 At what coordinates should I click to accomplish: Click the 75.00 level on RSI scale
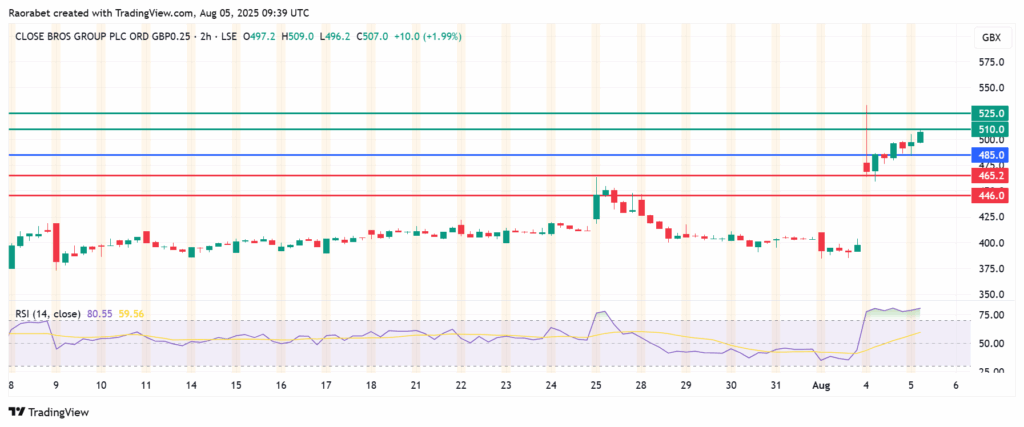[988, 315]
